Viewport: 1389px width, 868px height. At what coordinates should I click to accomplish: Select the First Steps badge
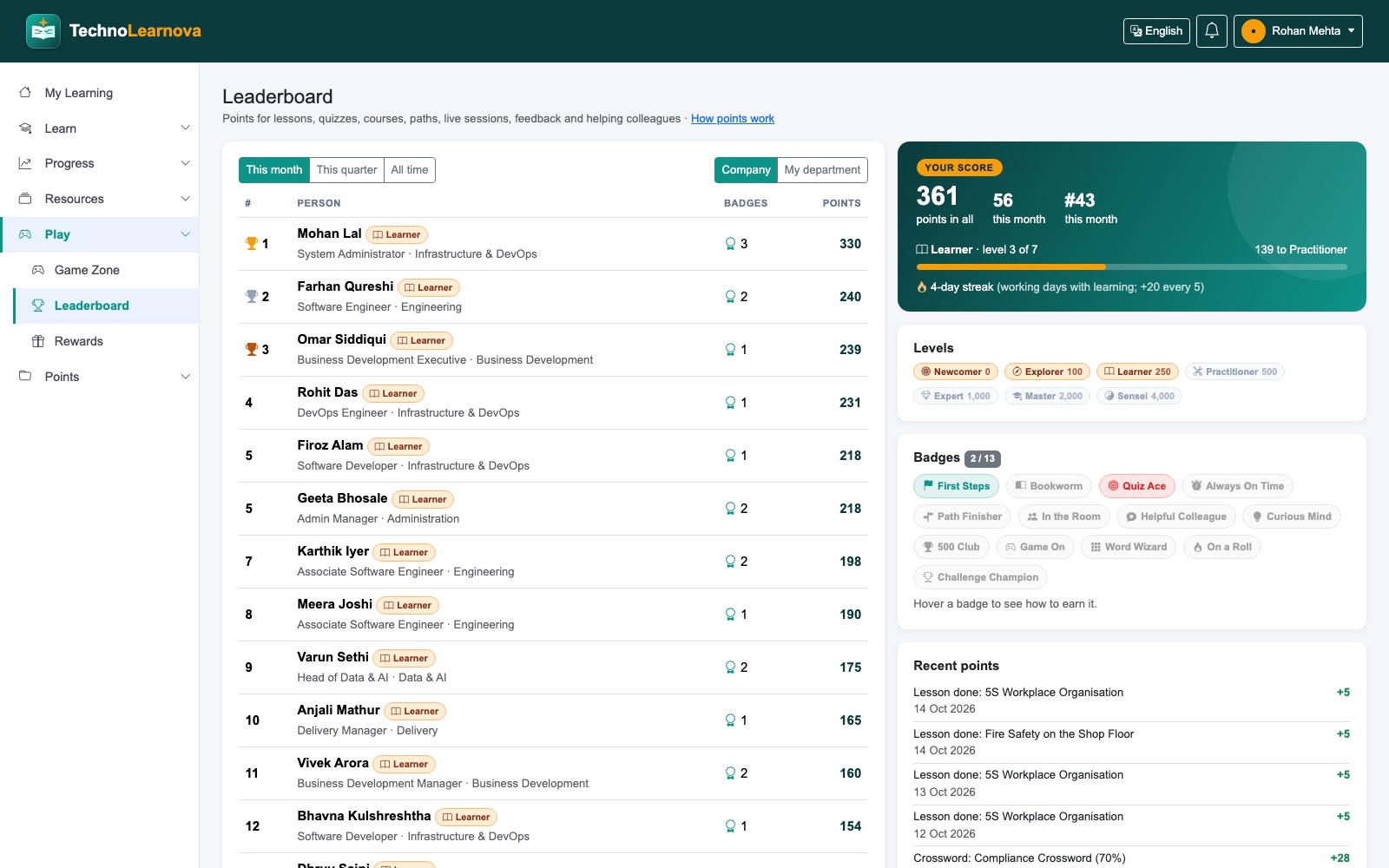coord(956,486)
